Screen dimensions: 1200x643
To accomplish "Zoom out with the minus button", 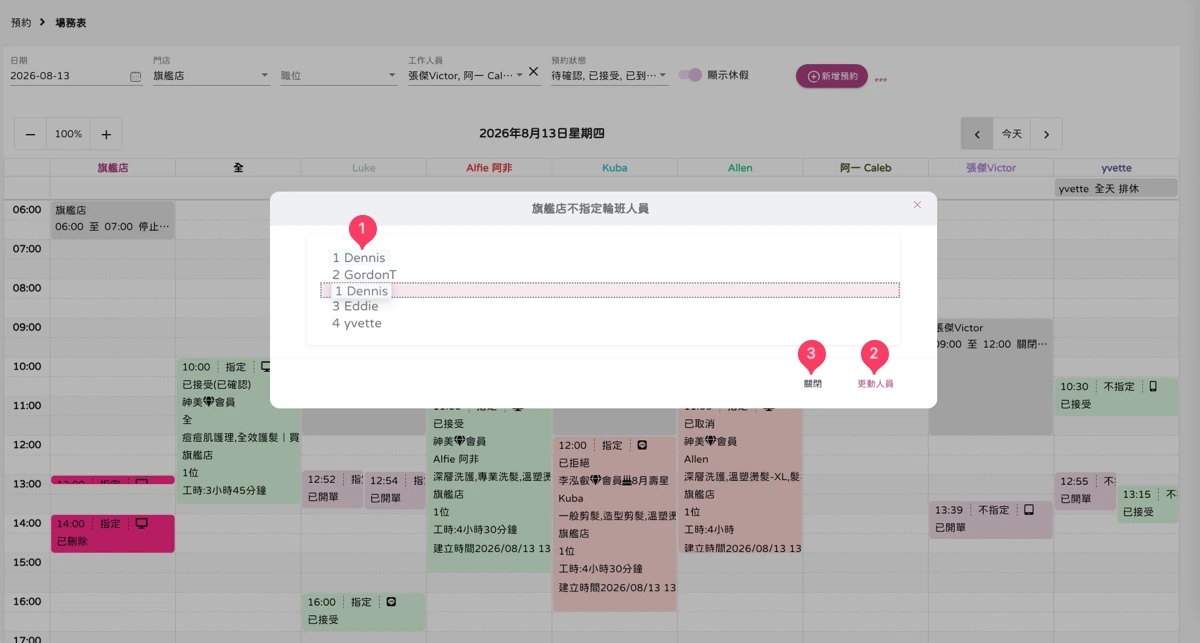I will (30, 134).
